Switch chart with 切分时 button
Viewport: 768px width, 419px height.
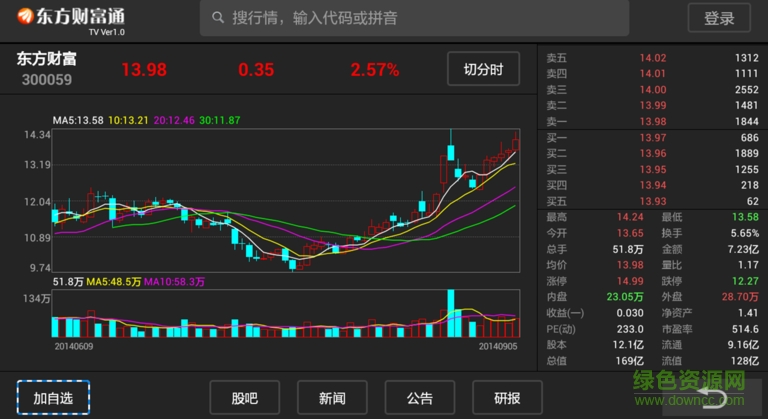(x=483, y=69)
